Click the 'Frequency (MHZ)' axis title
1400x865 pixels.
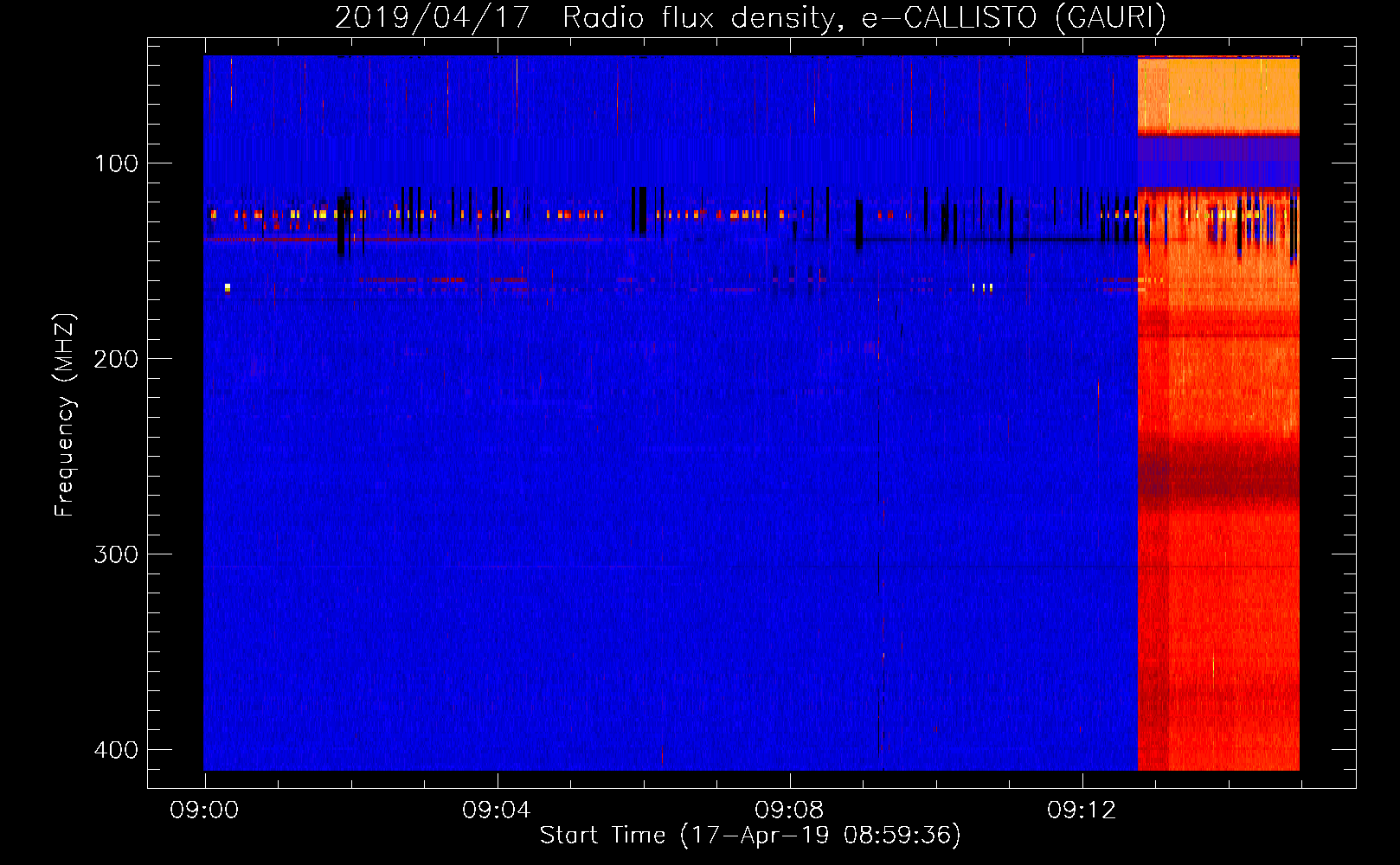coord(65,414)
